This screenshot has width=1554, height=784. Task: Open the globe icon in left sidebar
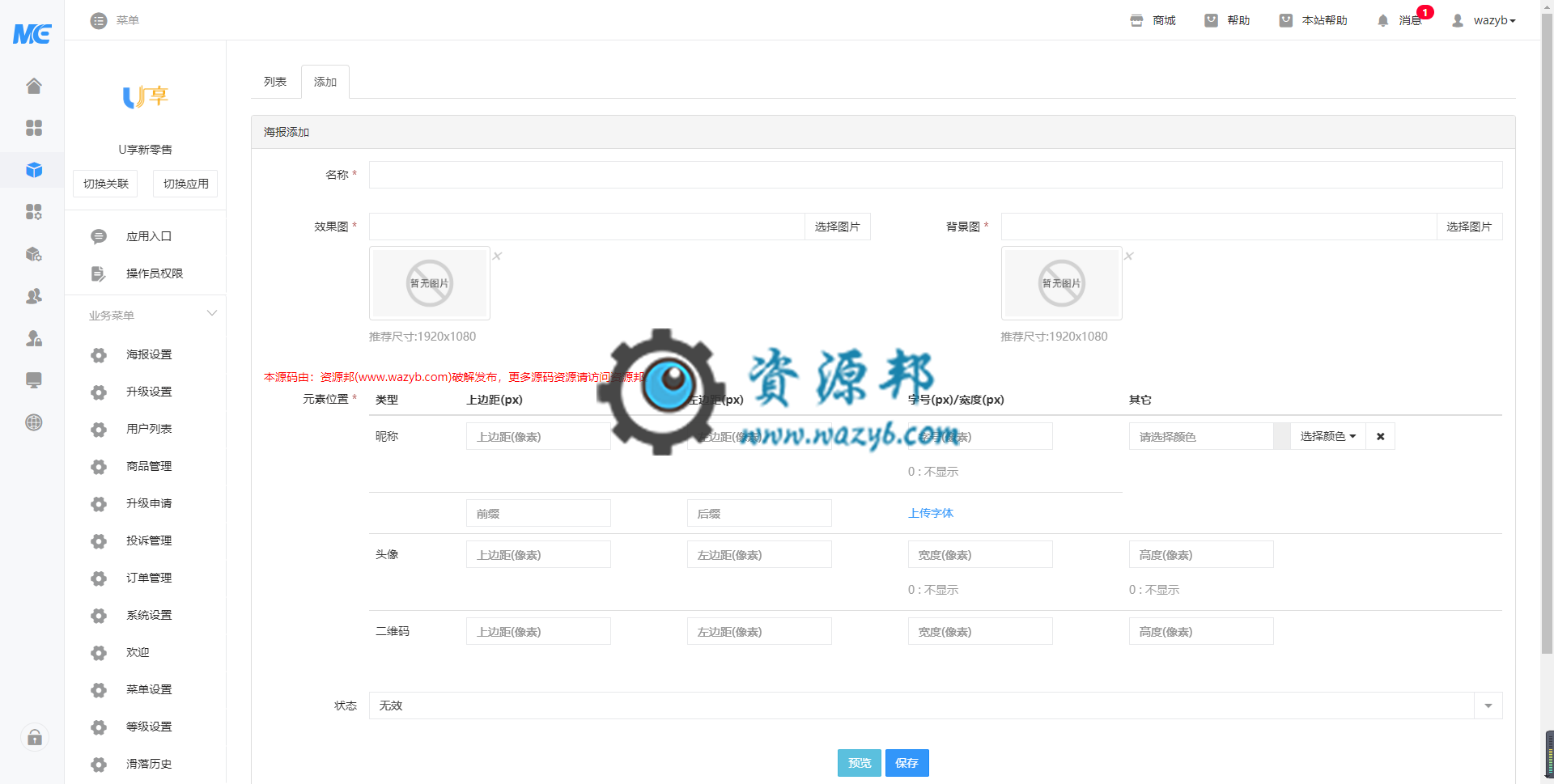click(33, 422)
